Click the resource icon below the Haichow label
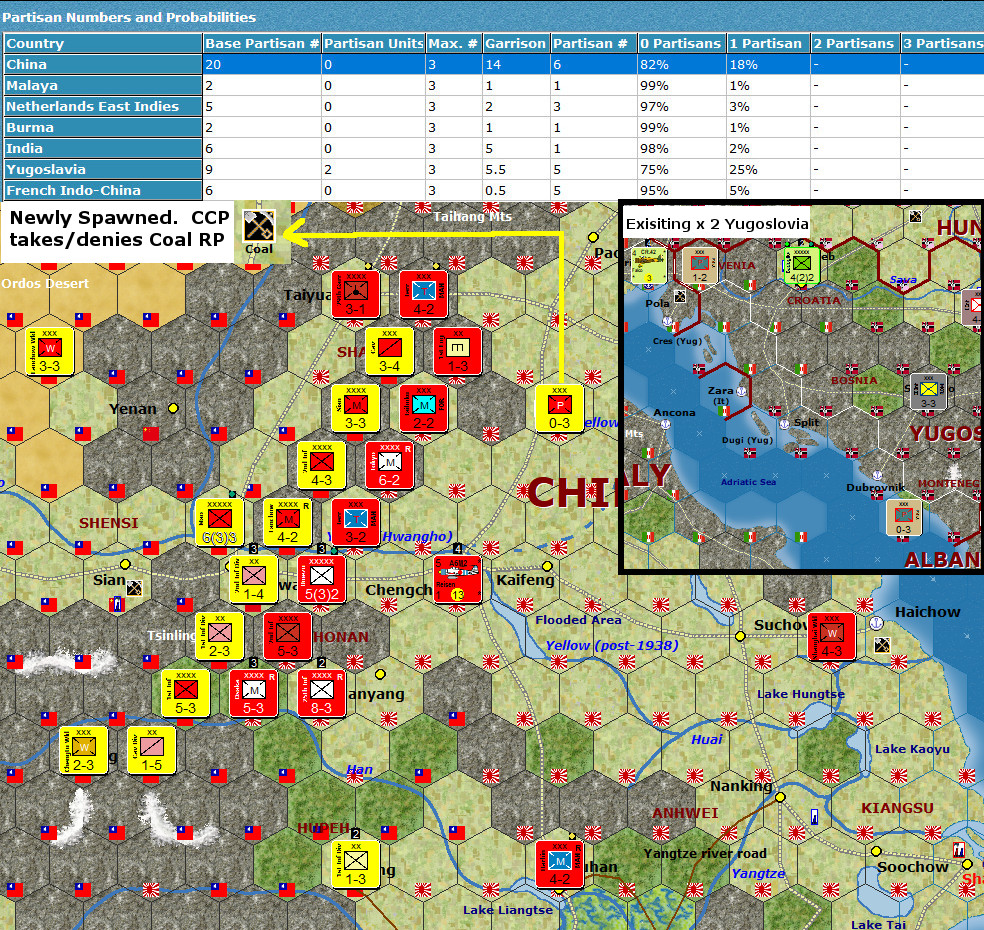 point(882,644)
